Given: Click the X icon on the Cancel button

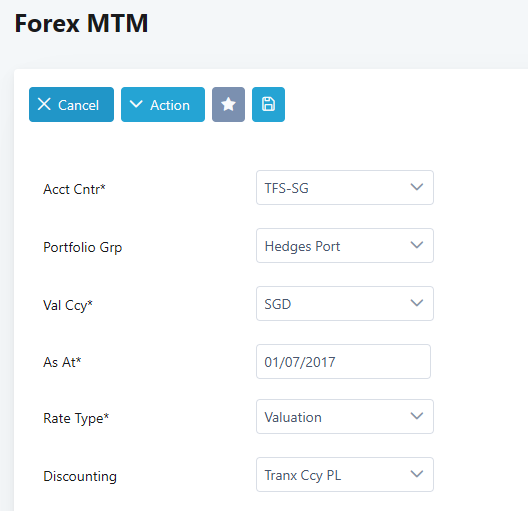Looking at the screenshot, I should tap(44, 104).
